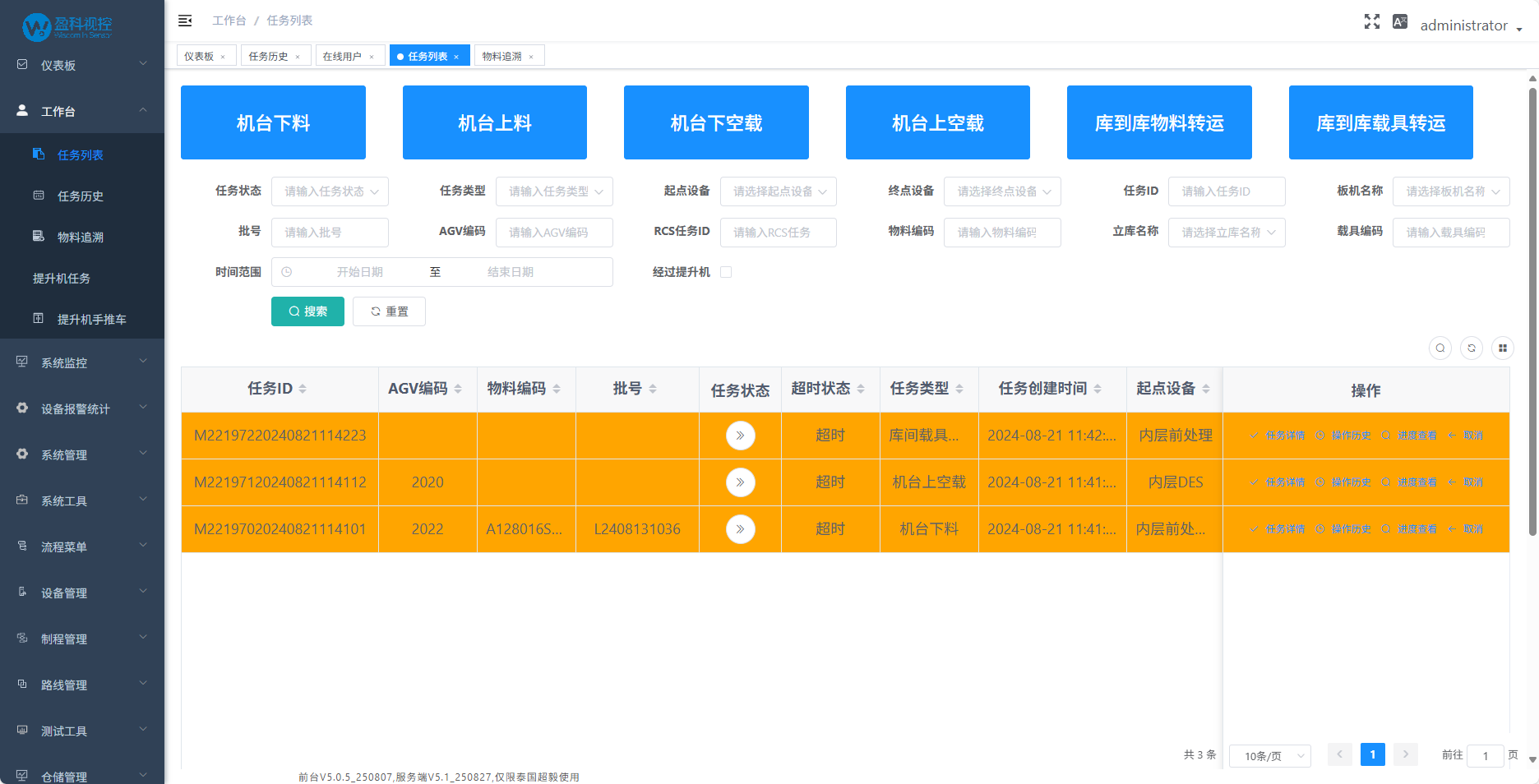Screen dimensions: 1539x784
Task: Open the language switch icon
Action: point(1400,21)
